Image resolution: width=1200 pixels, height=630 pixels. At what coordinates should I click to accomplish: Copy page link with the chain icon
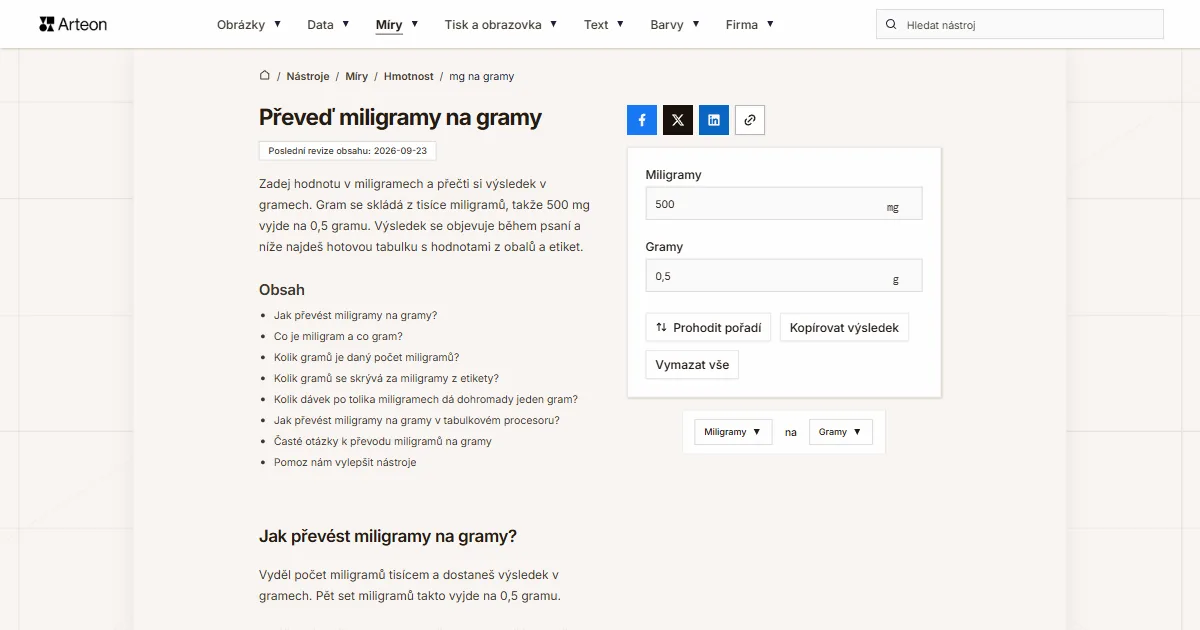(750, 120)
